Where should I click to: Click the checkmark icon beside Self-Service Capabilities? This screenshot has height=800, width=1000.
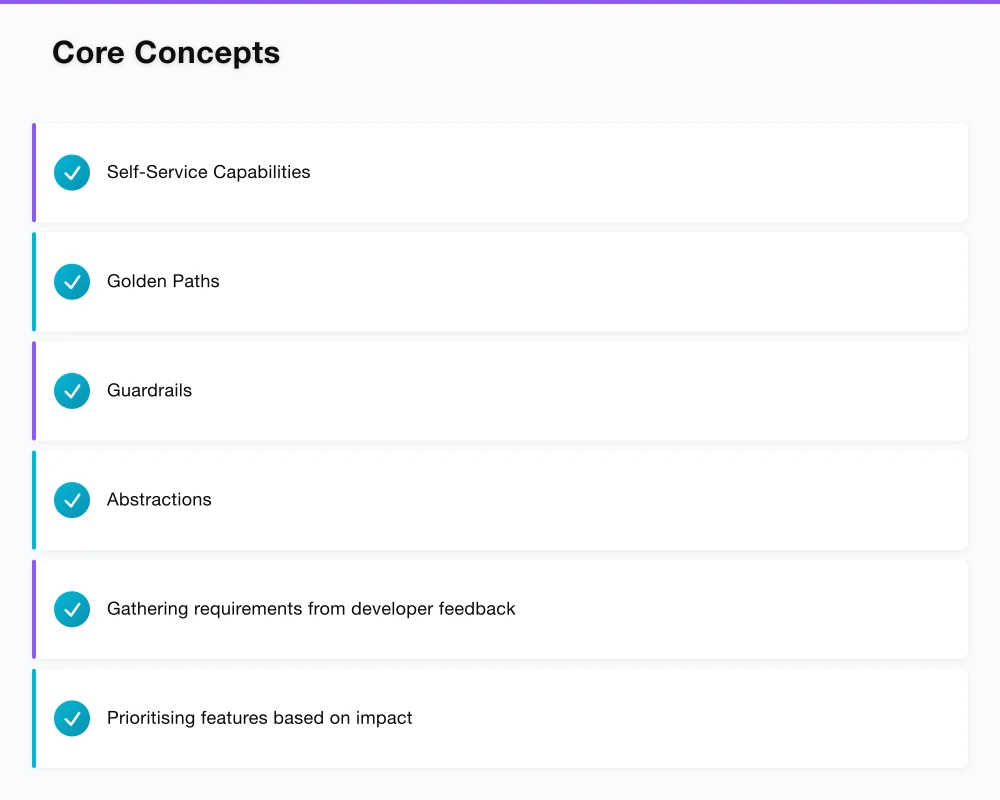[71, 172]
